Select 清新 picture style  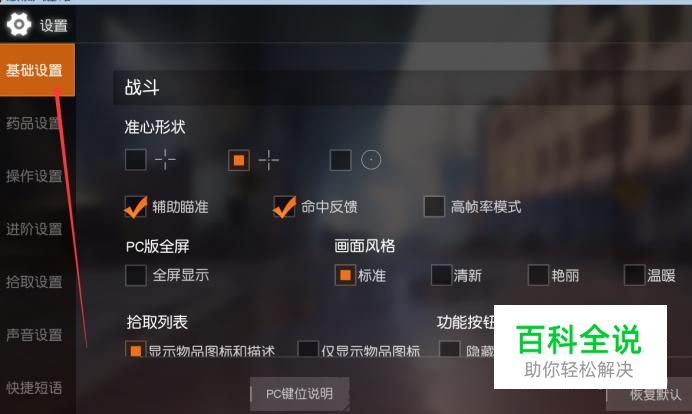pyautogui.click(x=441, y=275)
